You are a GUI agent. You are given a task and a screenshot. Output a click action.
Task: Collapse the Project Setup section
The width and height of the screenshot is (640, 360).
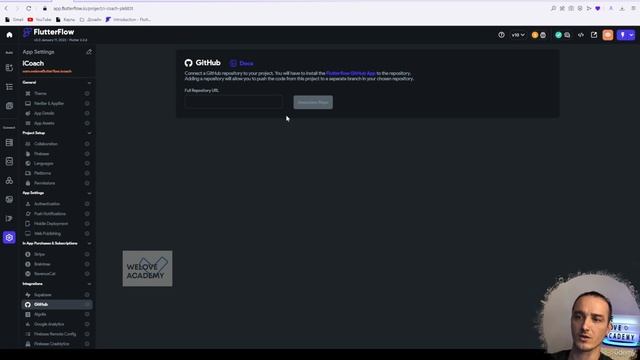click(x=89, y=133)
